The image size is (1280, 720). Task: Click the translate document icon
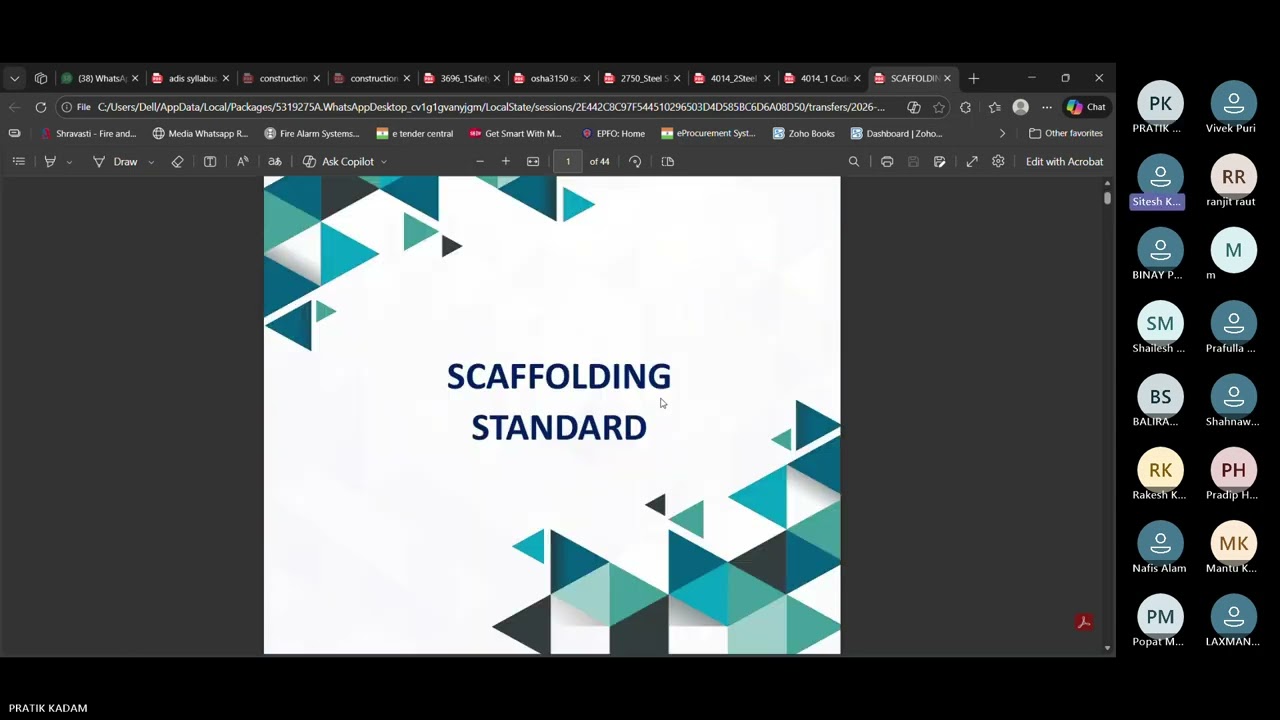275,161
